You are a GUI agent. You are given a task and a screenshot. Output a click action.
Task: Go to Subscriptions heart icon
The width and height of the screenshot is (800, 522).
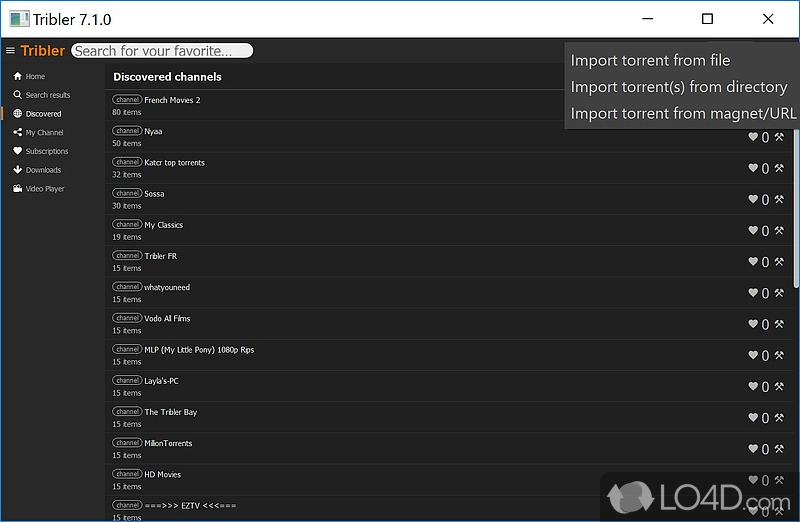[17, 151]
